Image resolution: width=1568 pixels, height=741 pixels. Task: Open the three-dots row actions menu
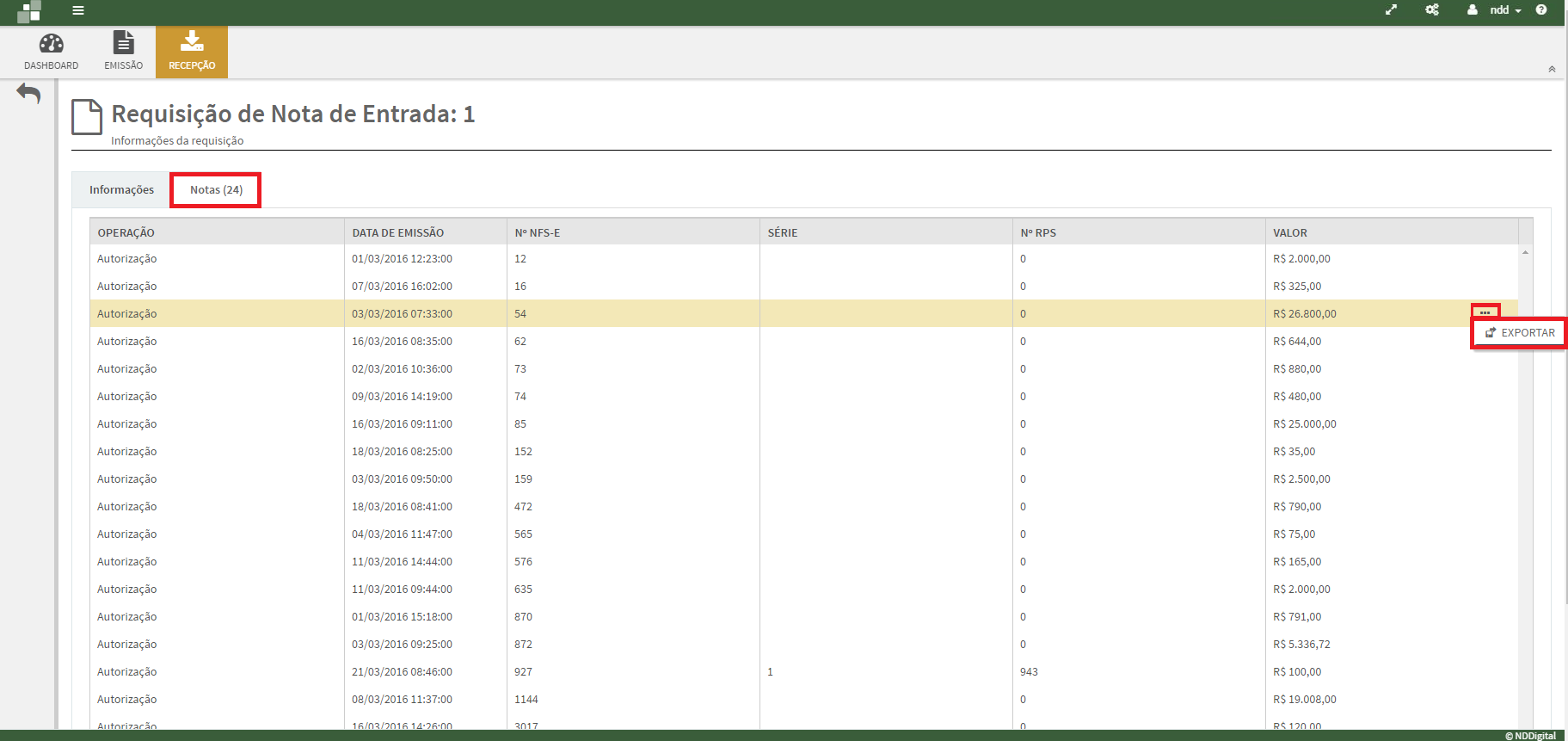point(1485,312)
